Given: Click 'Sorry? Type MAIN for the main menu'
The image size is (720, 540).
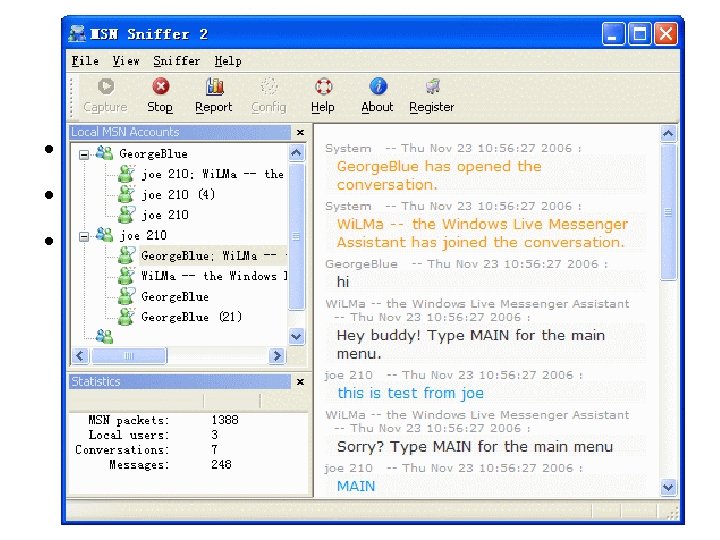Looking at the screenshot, I should (x=475, y=446).
